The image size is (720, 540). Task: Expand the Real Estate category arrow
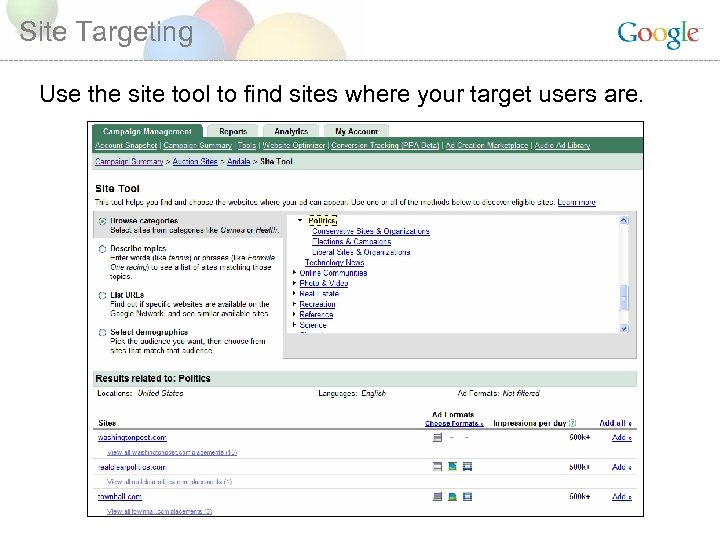[294, 293]
